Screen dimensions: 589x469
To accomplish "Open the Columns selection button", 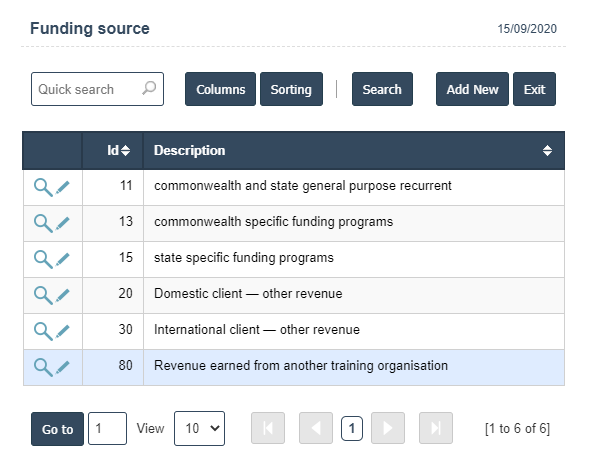I will point(220,89).
